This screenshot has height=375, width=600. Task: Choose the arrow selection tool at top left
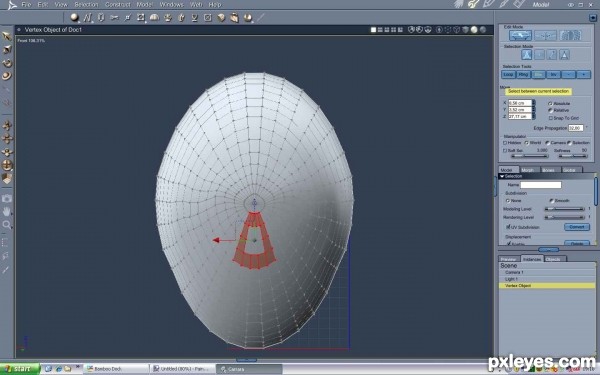pyautogui.click(x=7, y=36)
